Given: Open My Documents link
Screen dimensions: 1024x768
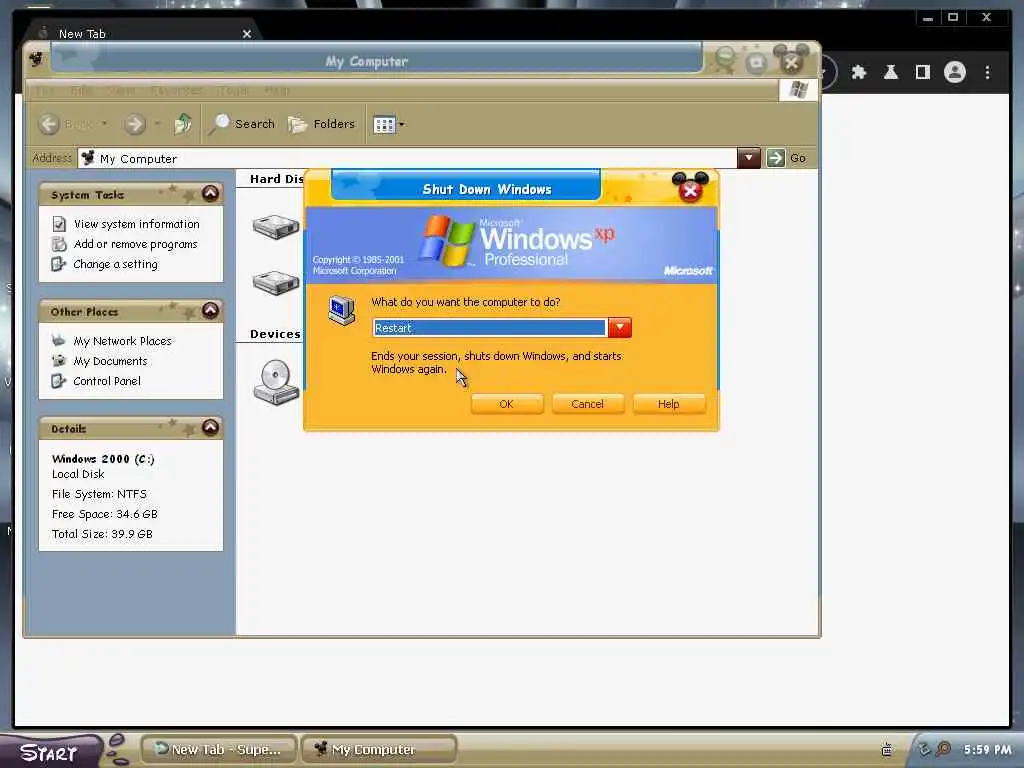Looking at the screenshot, I should coord(110,361).
